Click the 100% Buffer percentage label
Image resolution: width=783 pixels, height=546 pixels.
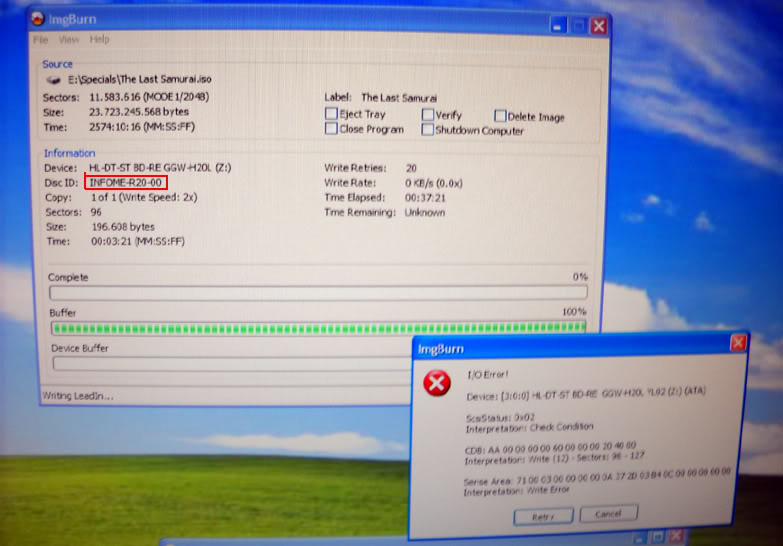coord(574,312)
